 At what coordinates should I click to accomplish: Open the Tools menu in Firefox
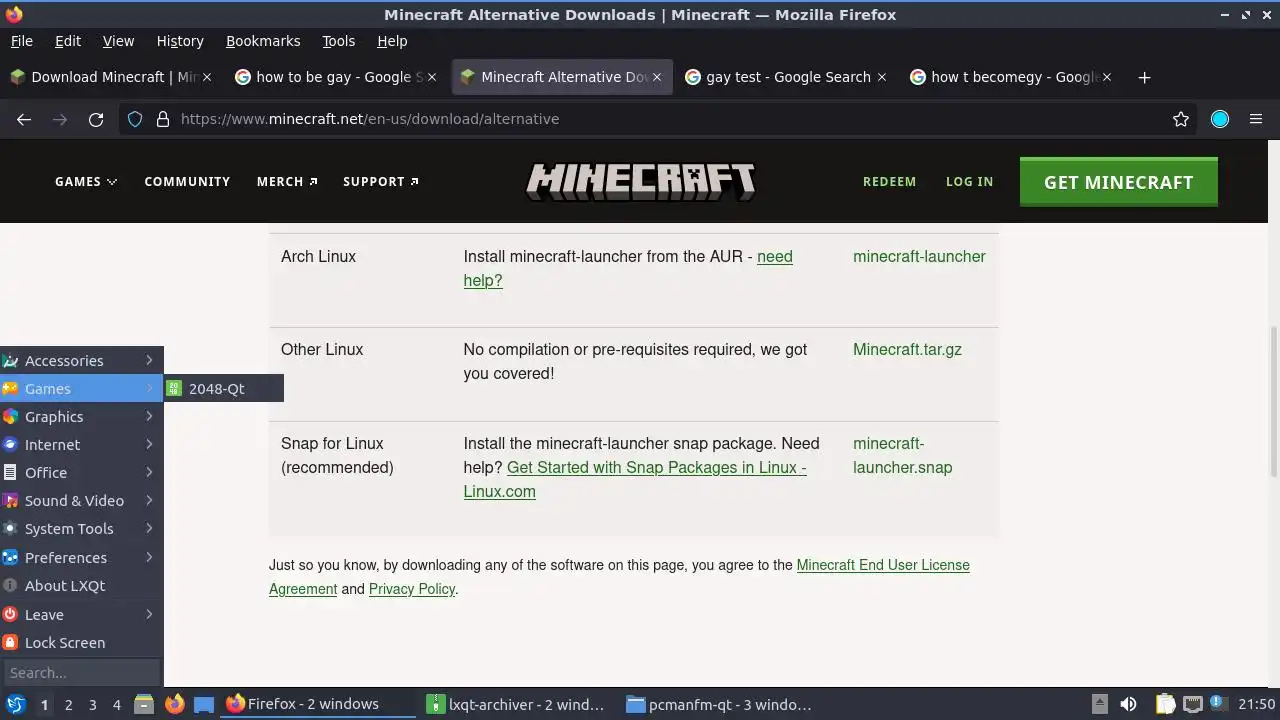click(x=338, y=41)
